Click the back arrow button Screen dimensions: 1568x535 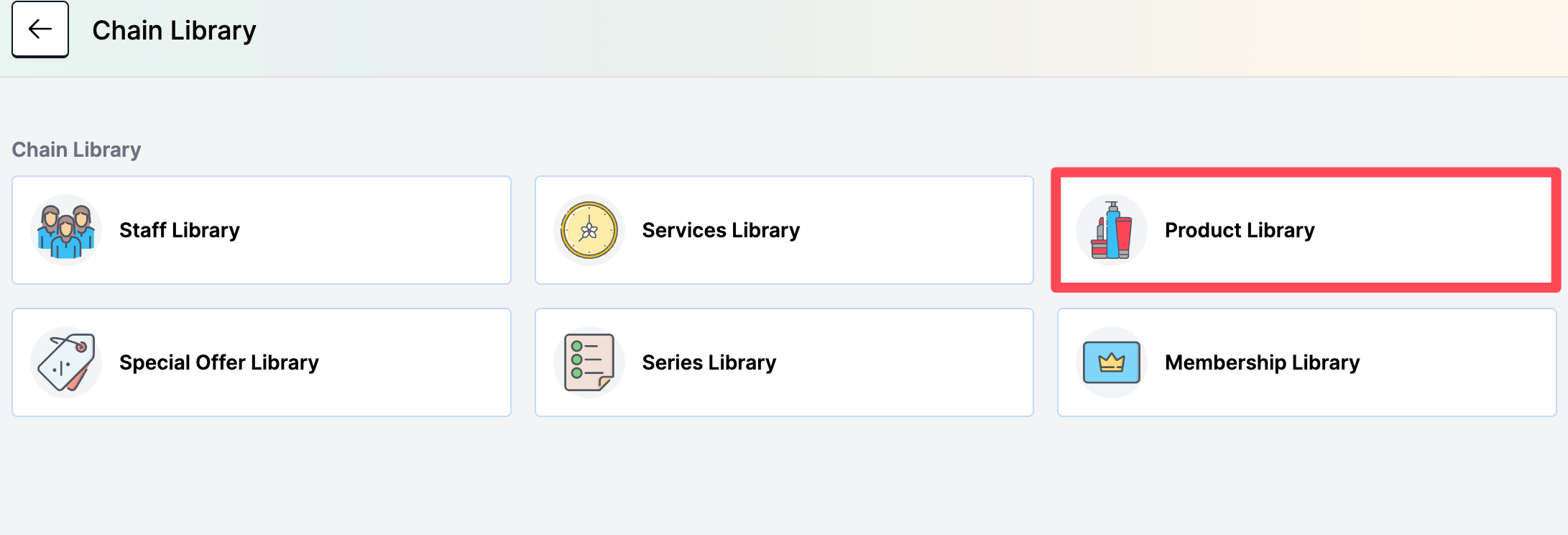(x=40, y=29)
